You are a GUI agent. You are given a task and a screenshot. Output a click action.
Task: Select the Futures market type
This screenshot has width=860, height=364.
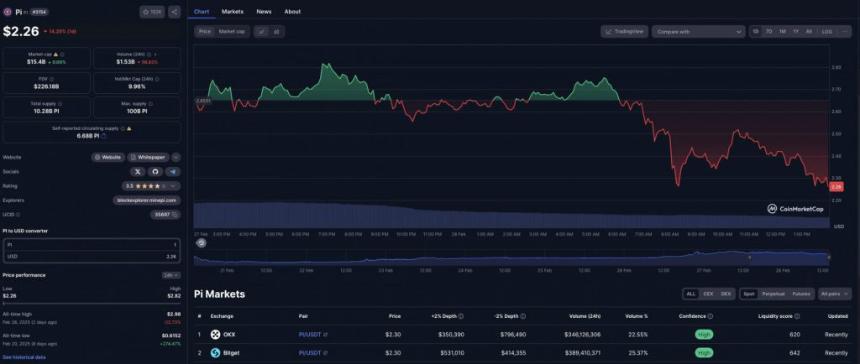(801, 294)
